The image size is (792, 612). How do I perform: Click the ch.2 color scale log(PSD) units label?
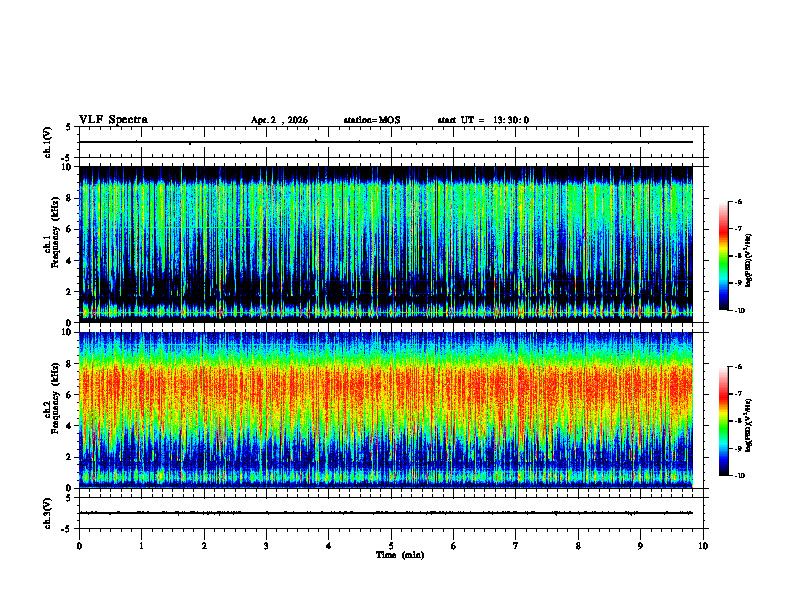tap(748, 425)
